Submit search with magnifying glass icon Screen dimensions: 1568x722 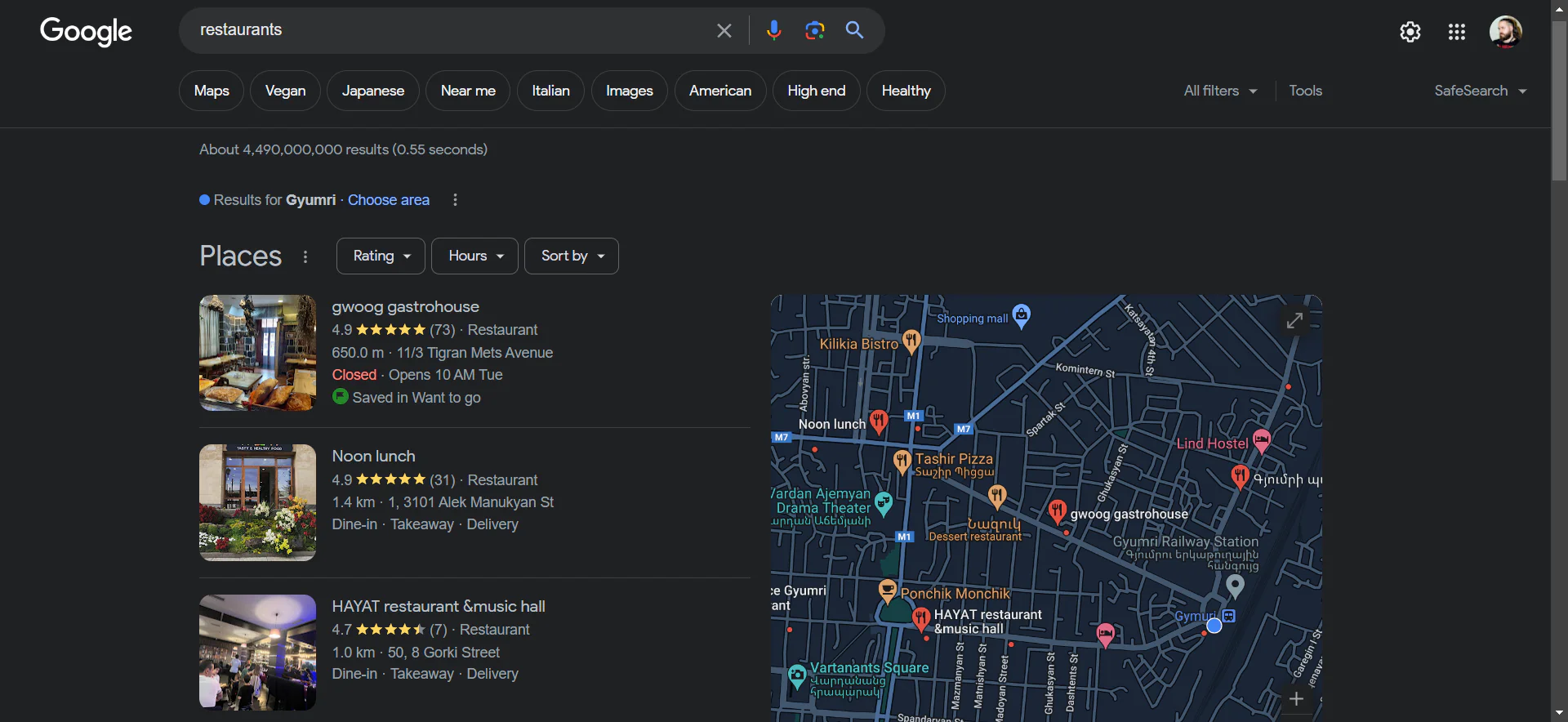[854, 30]
